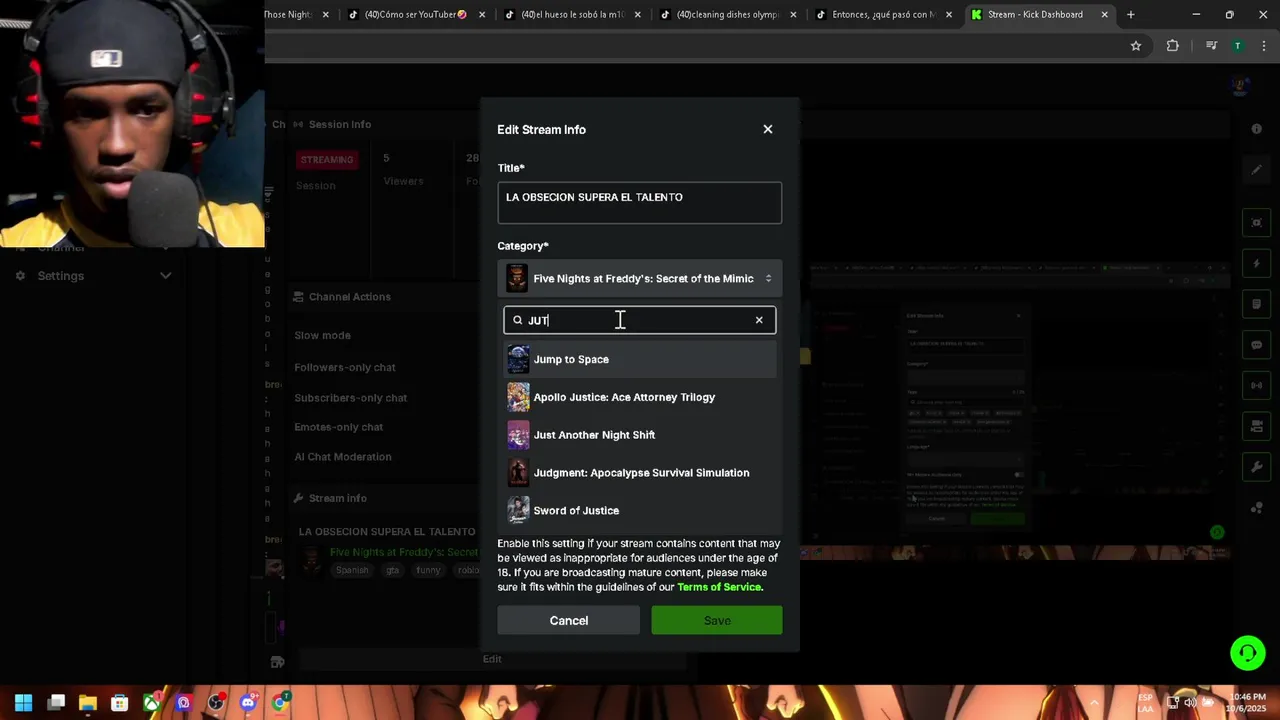Open the media controls icon in toolbar
1280x720 pixels.
click(x=1211, y=46)
